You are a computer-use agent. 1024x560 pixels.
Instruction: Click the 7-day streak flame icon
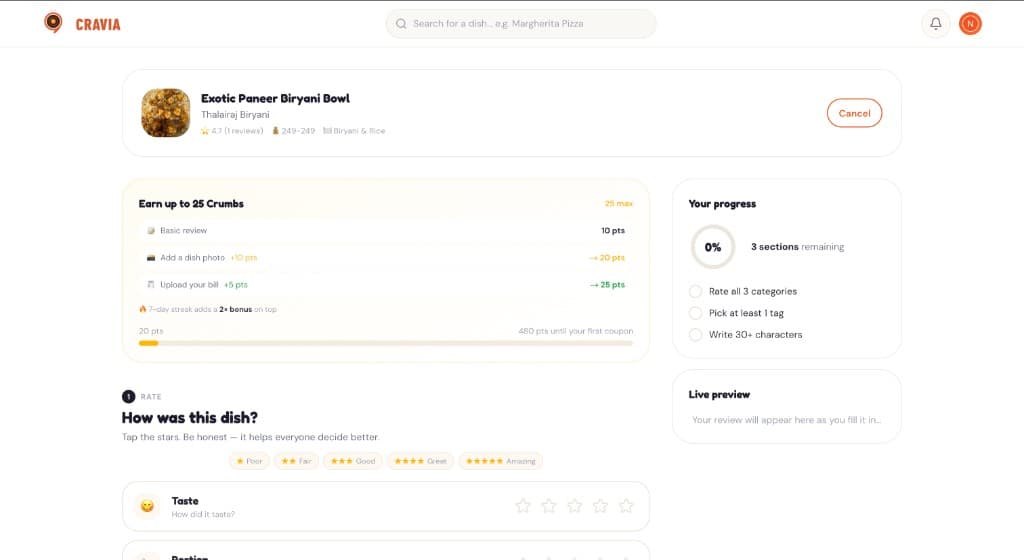pos(142,309)
